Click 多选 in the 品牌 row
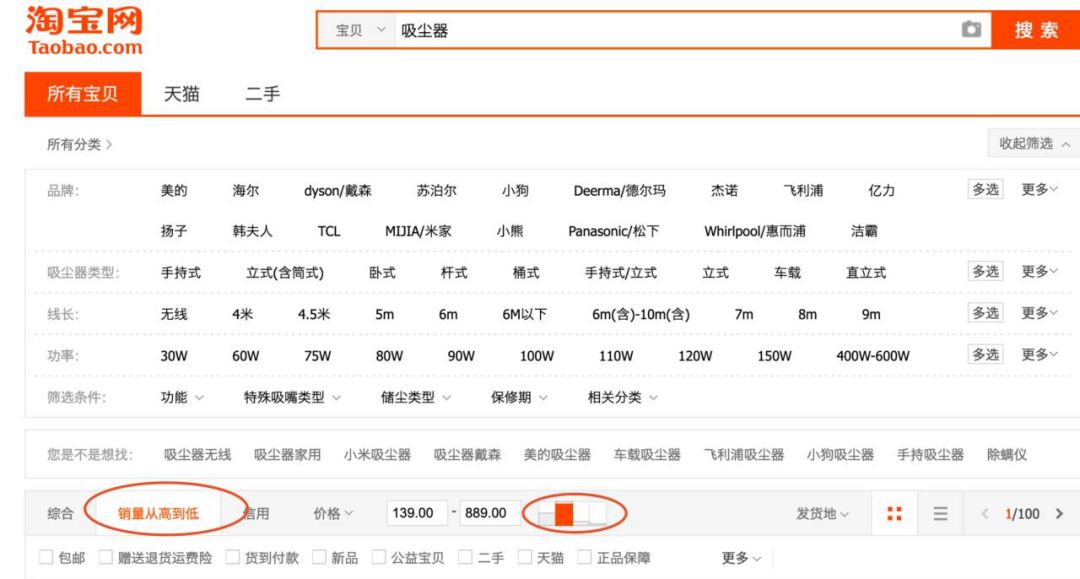The width and height of the screenshot is (1080, 579). point(985,189)
